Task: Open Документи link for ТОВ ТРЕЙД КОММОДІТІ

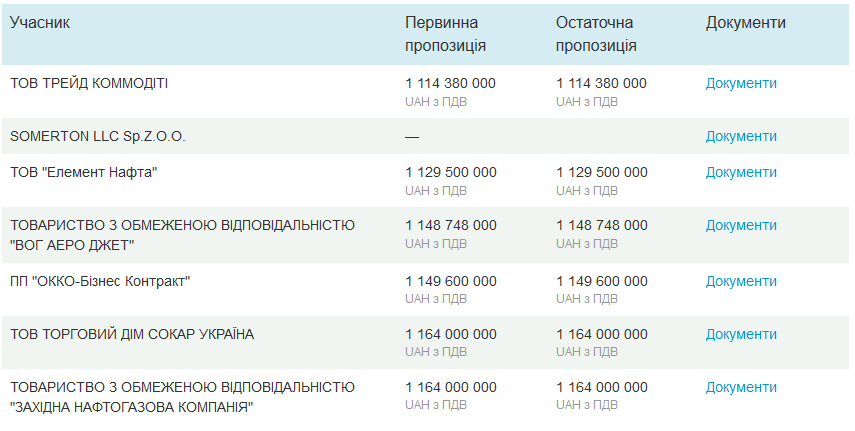Action: (x=741, y=83)
